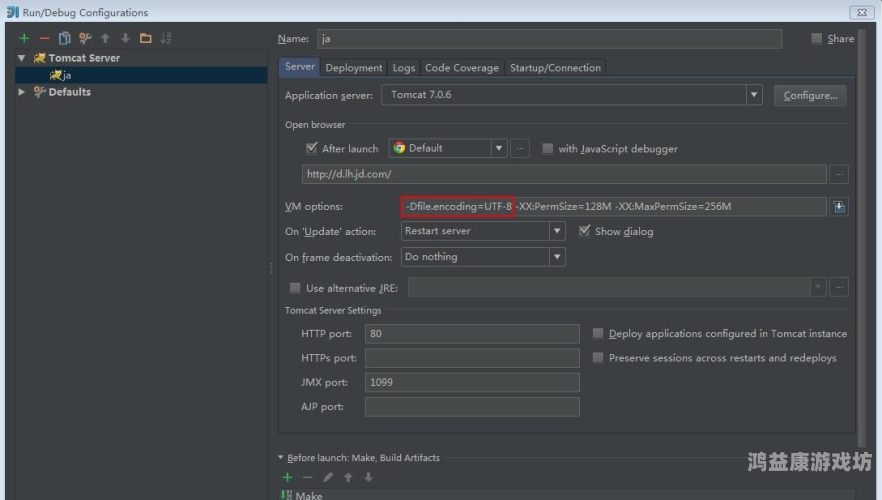Screen dimensions: 882x500
Task: Switch to the Server tab
Action: [299, 67]
